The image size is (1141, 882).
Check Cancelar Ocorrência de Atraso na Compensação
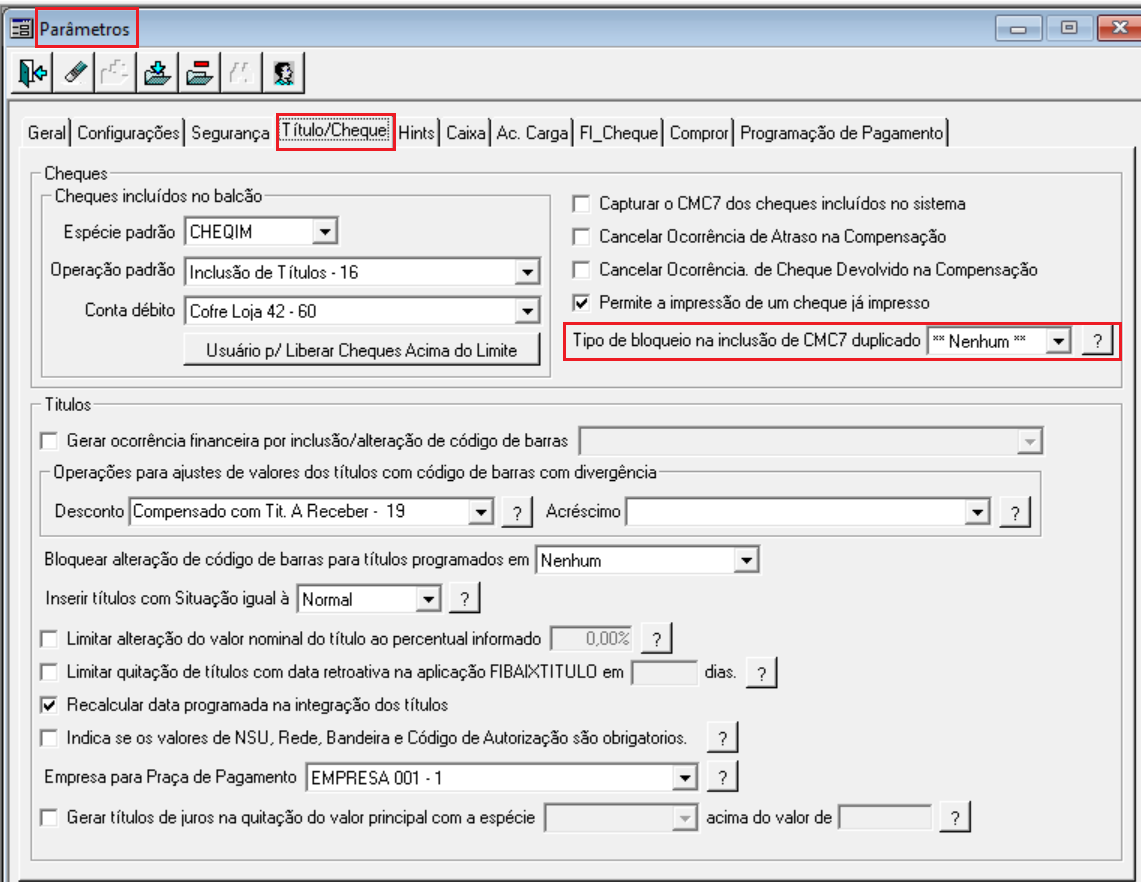[581, 237]
